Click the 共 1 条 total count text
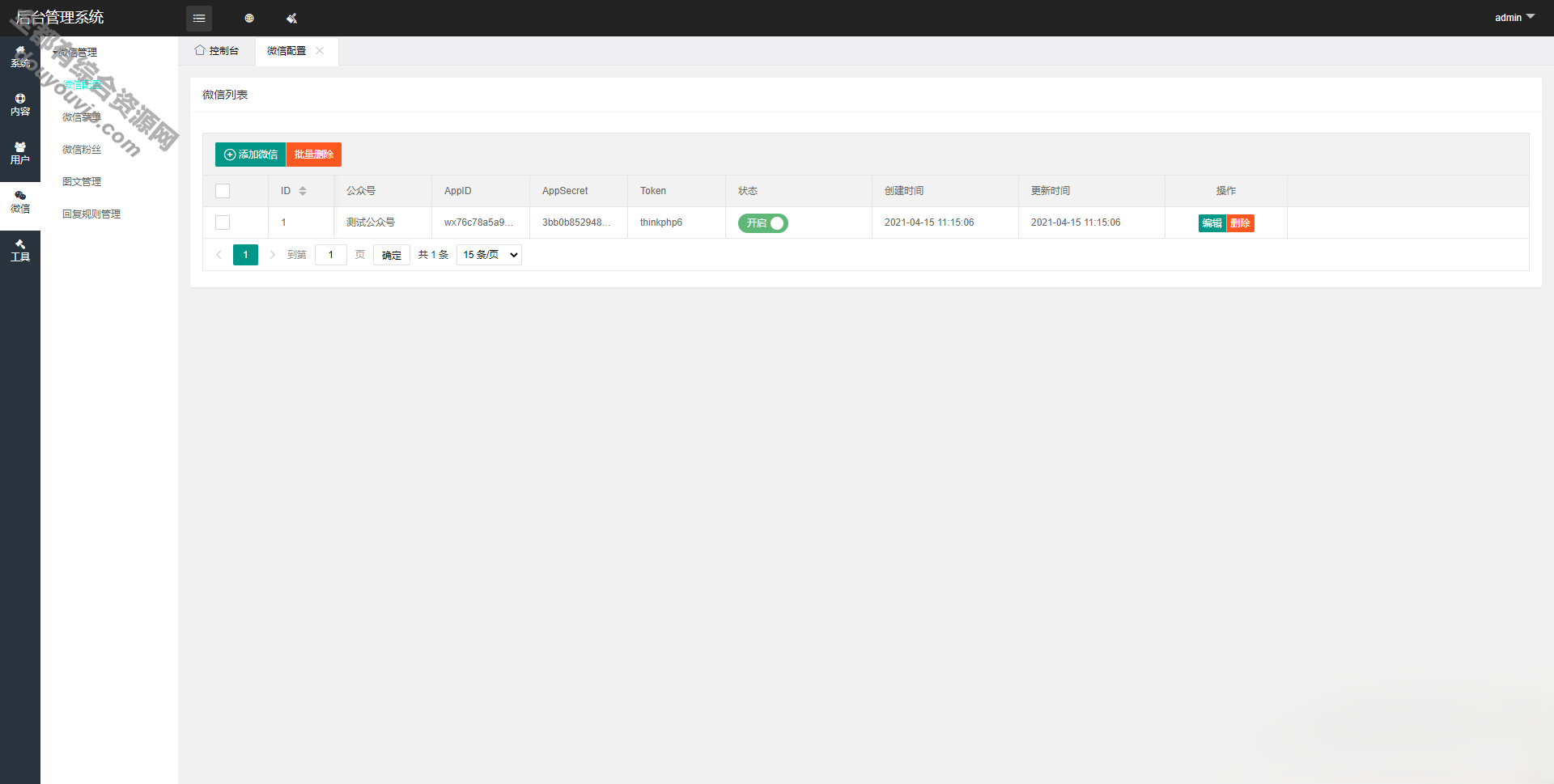 [433, 255]
